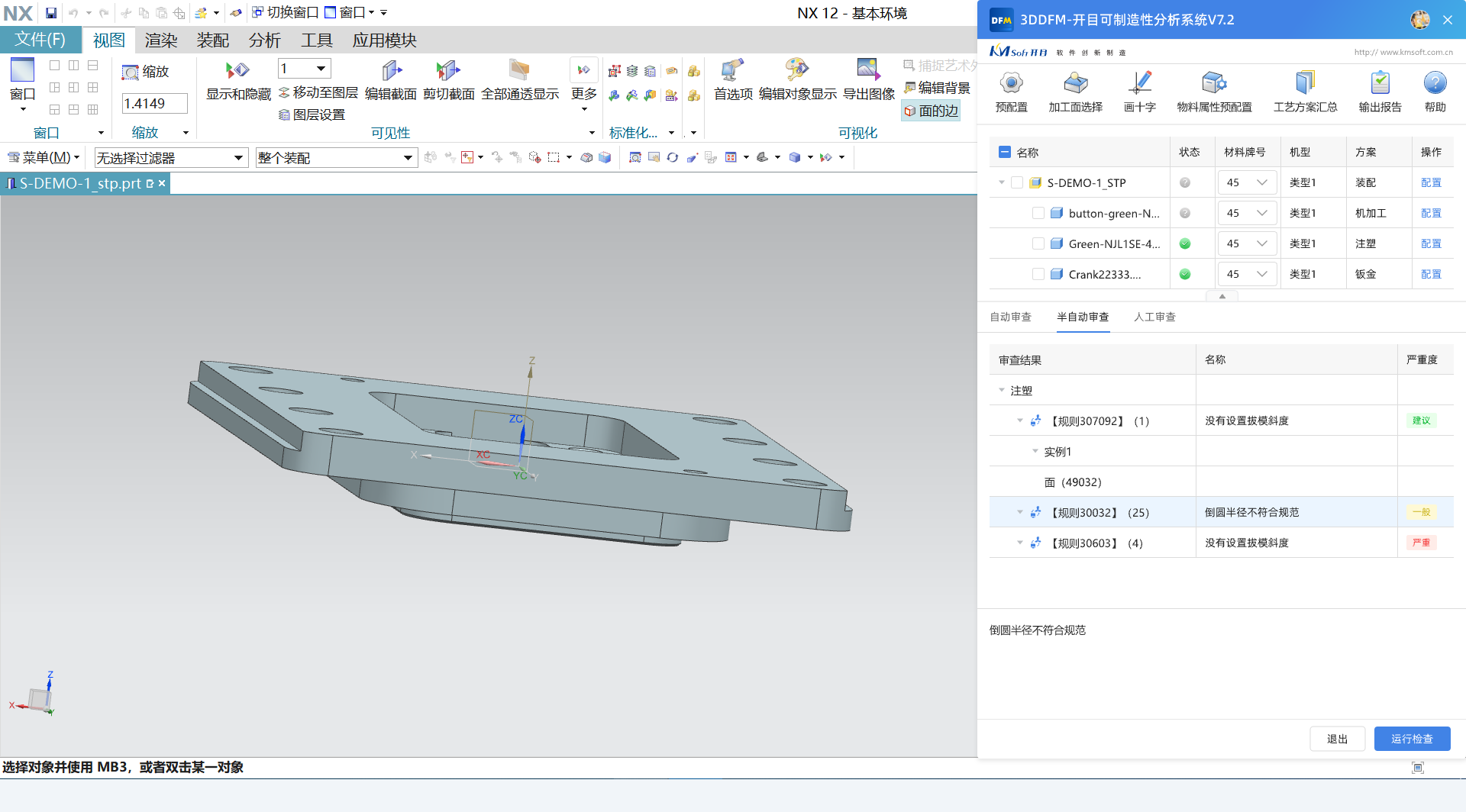Toggle the select-all checkbox beside 名称
Viewport: 1466px width, 812px height.
(x=1005, y=153)
